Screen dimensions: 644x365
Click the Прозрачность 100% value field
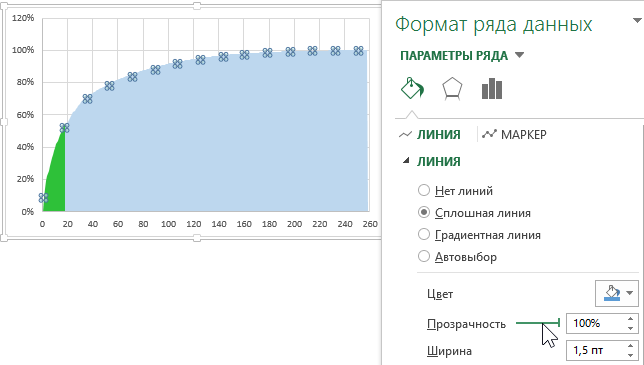click(x=596, y=324)
